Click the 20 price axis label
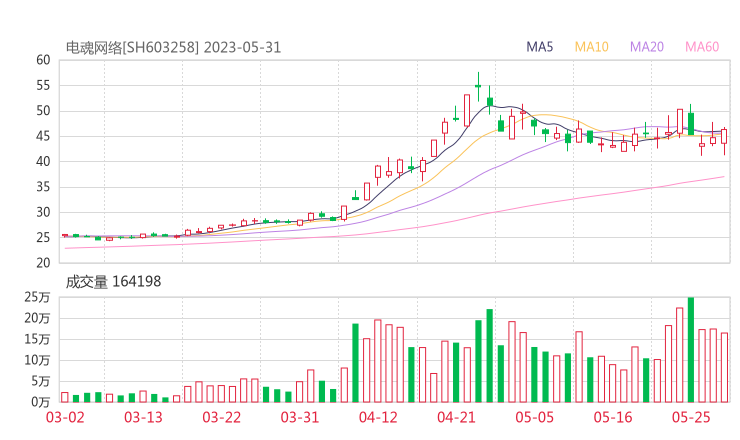Image resolution: width=740 pixels, height=440 pixels. (x=43, y=263)
